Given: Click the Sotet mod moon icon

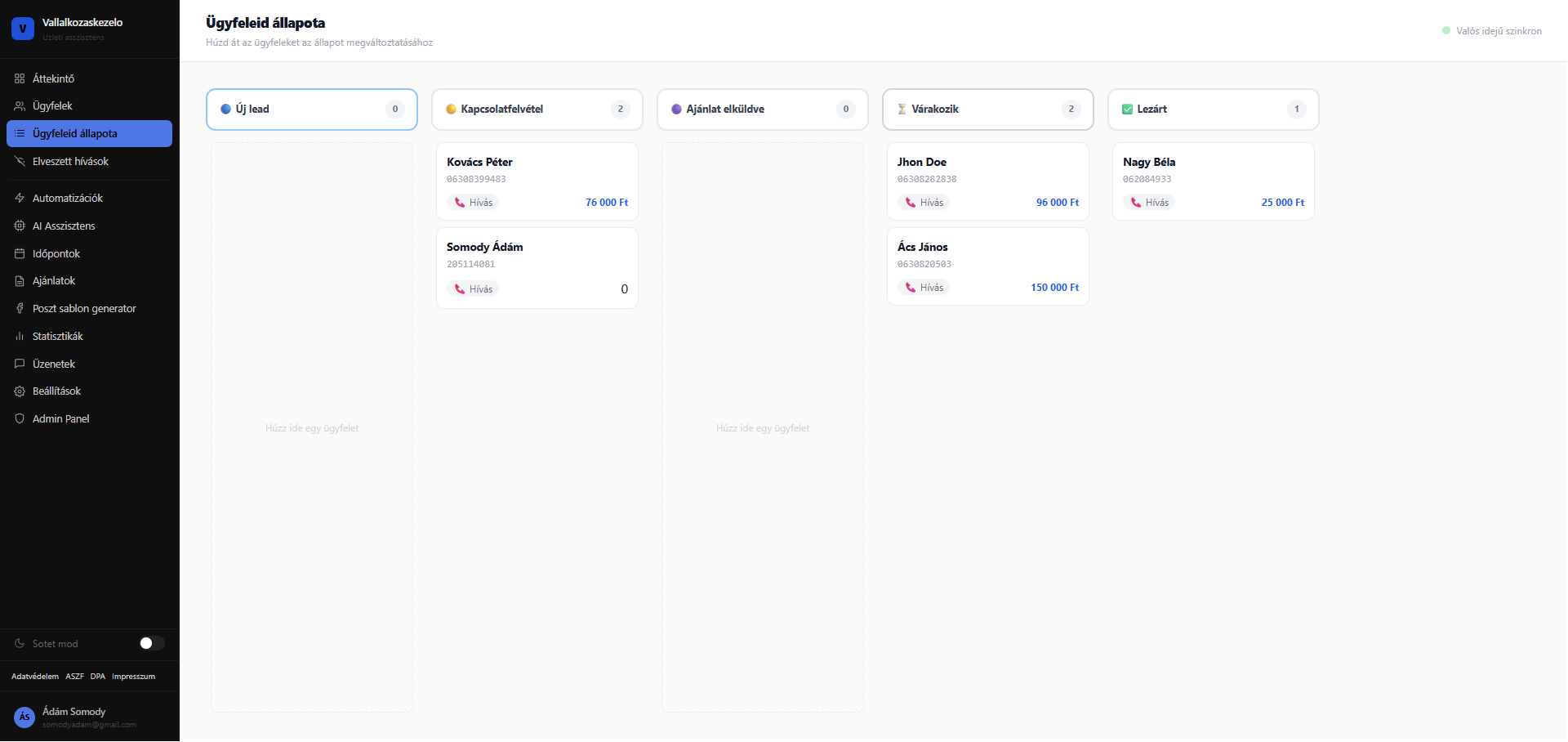Looking at the screenshot, I should click(x=20, y=643).
